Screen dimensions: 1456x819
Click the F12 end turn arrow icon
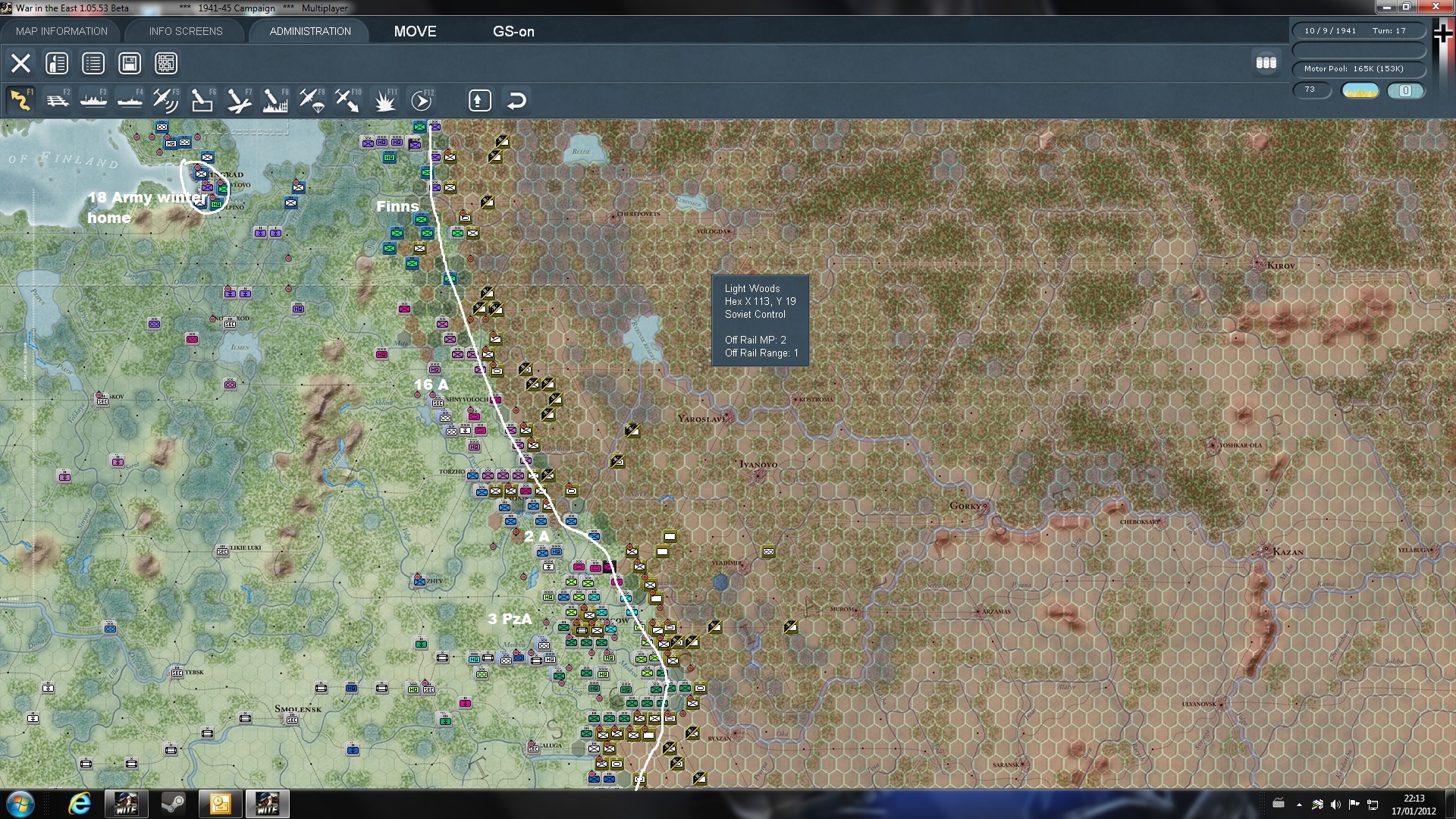[421, 100]
